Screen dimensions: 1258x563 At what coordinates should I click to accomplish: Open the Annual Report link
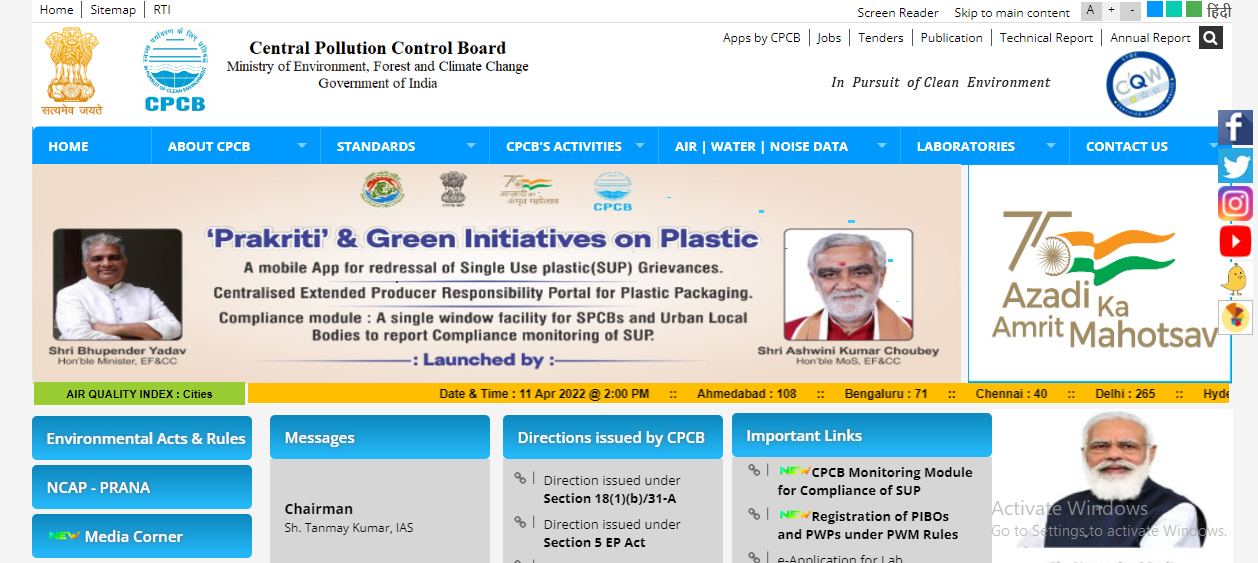[1150, 38]
